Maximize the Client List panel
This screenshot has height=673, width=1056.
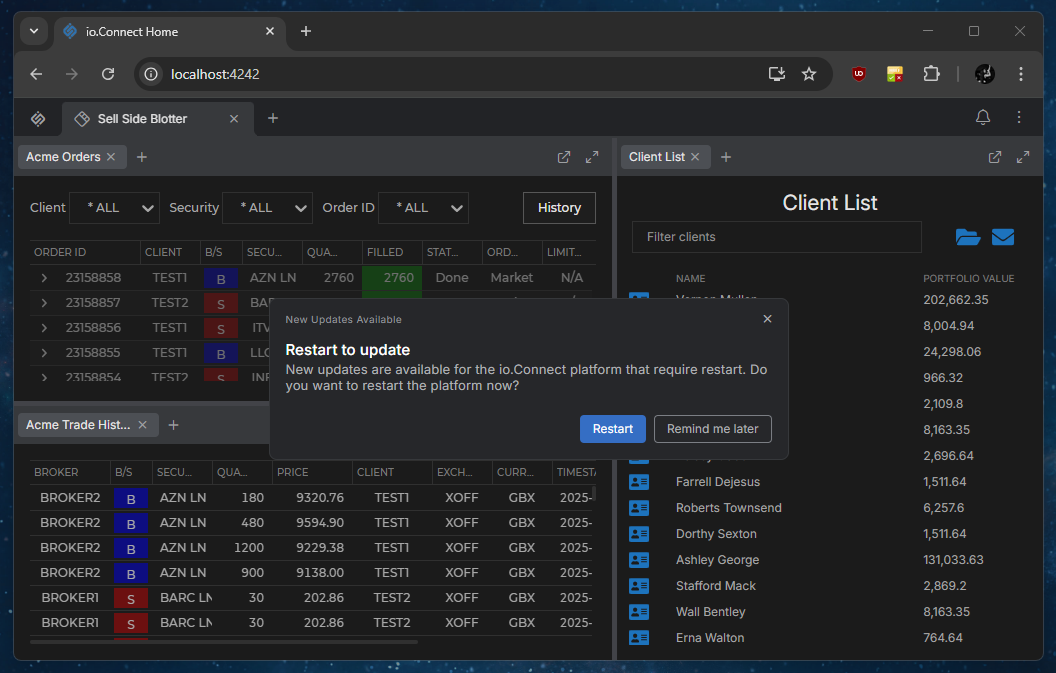click(1023, 157)
